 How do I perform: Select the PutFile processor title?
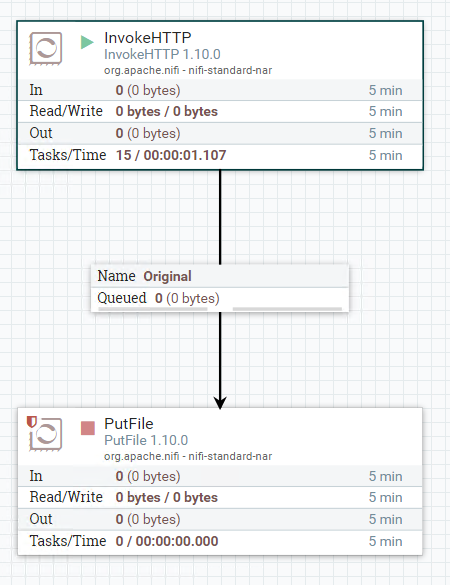pos(129,424)
